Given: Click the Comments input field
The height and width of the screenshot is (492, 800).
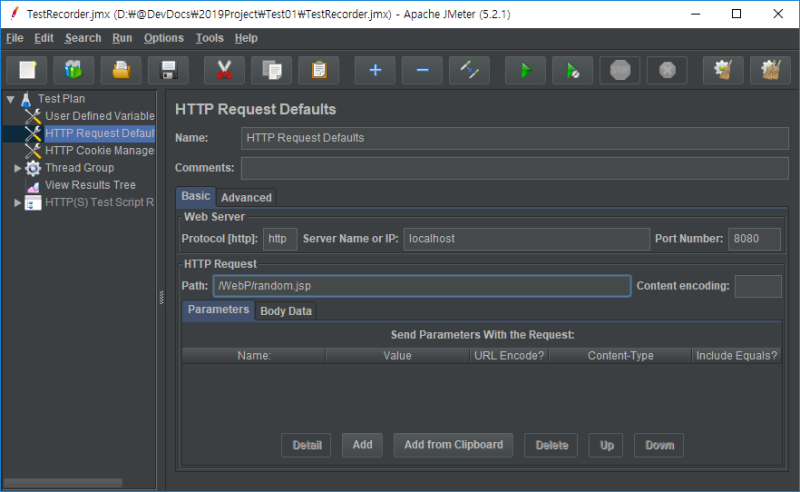Looking at the screenshot, I should (x=515, y=168).
